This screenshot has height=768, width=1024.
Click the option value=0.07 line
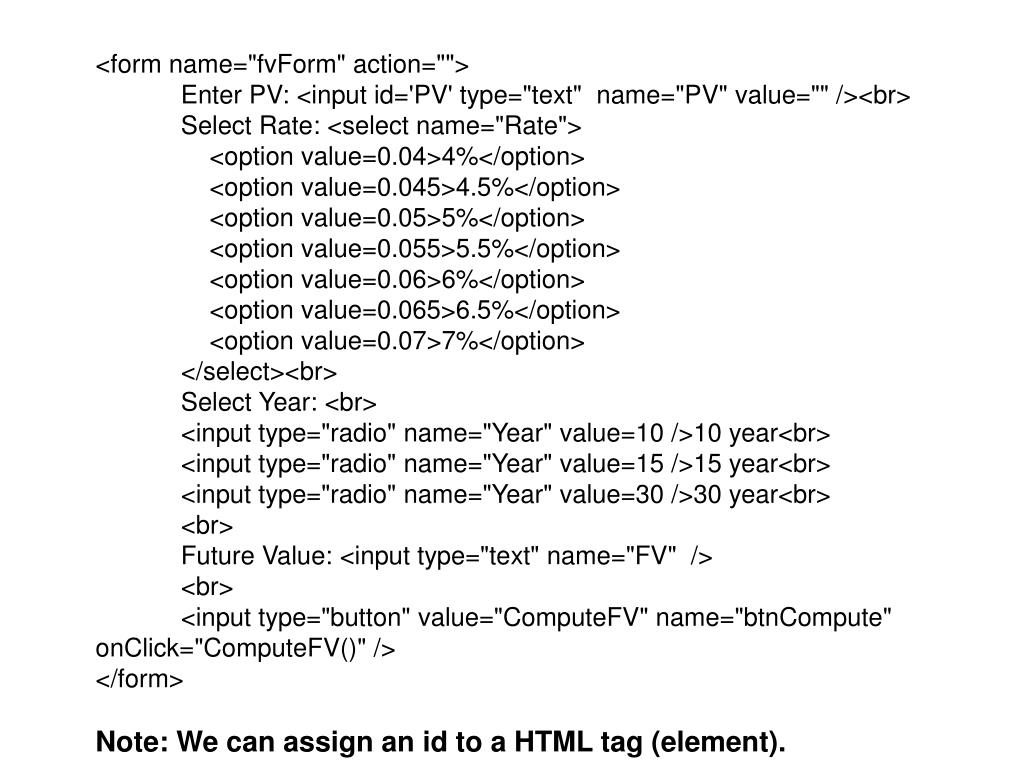[x=397, y=341]
